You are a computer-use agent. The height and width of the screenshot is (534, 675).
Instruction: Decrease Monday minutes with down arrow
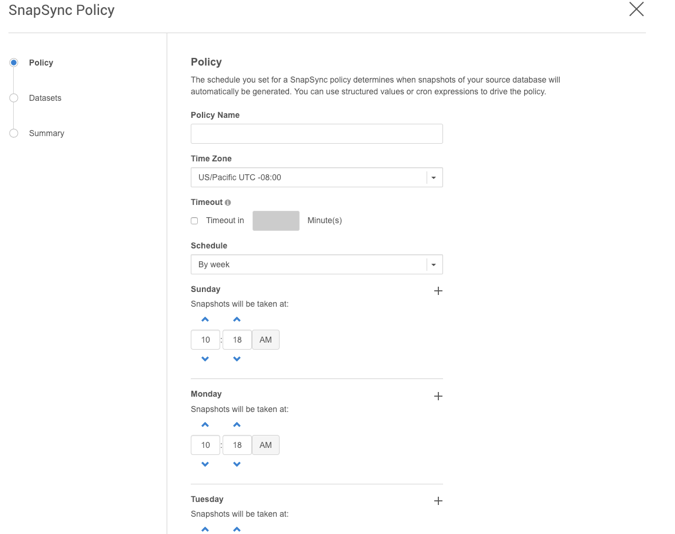pyautogui.click(x=237, y=464)
